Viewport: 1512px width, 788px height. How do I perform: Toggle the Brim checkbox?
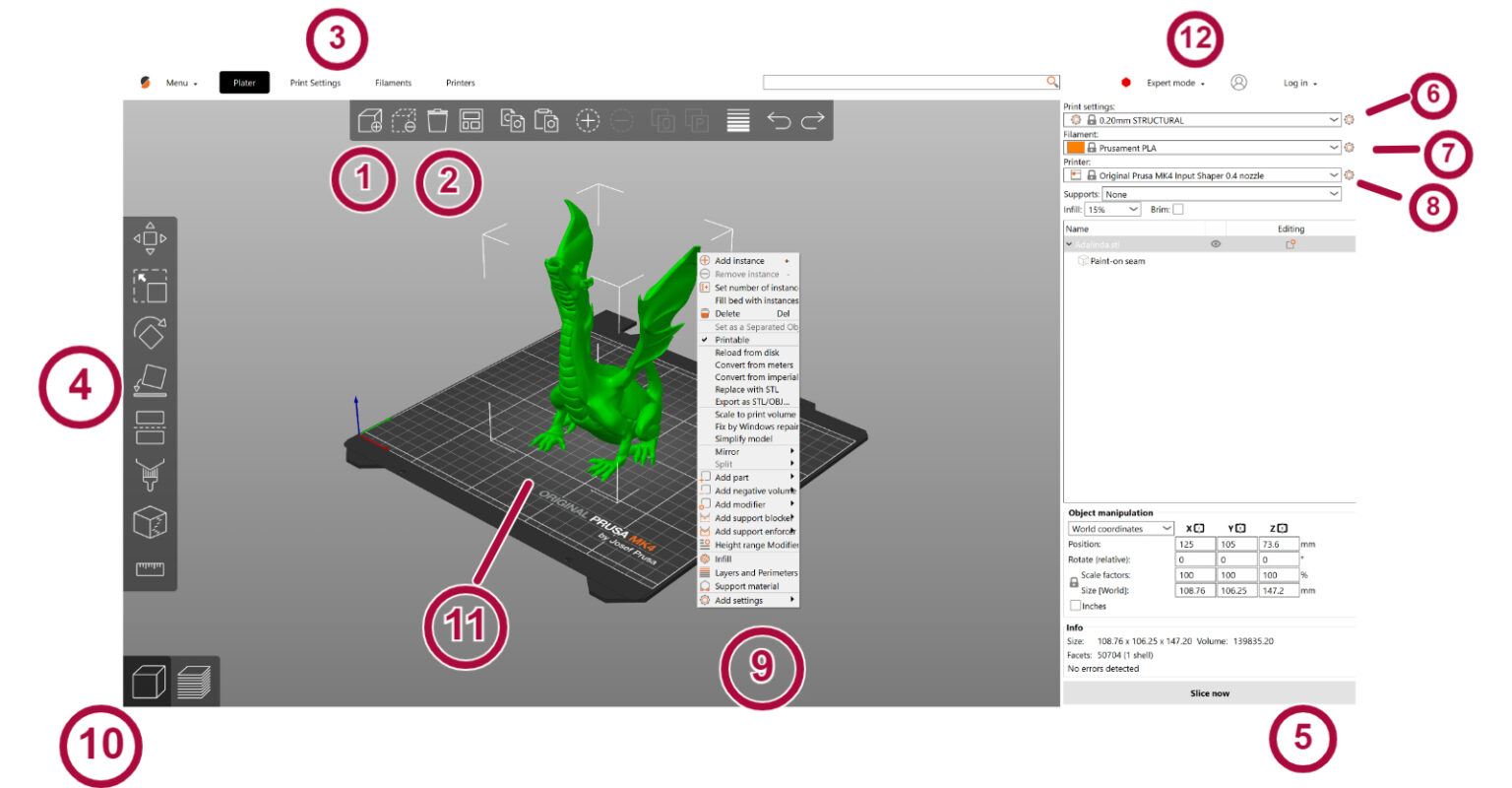pyautogui.click(x=1177, y=209)
